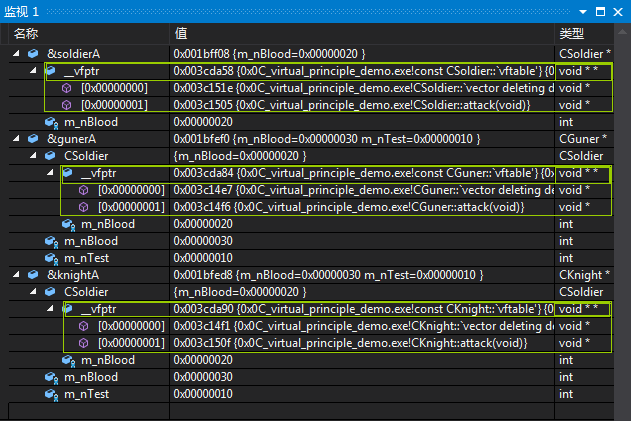Screen dimensions: 631x421
Task: Click the 监视 1 title bar label
Action: 21,12
